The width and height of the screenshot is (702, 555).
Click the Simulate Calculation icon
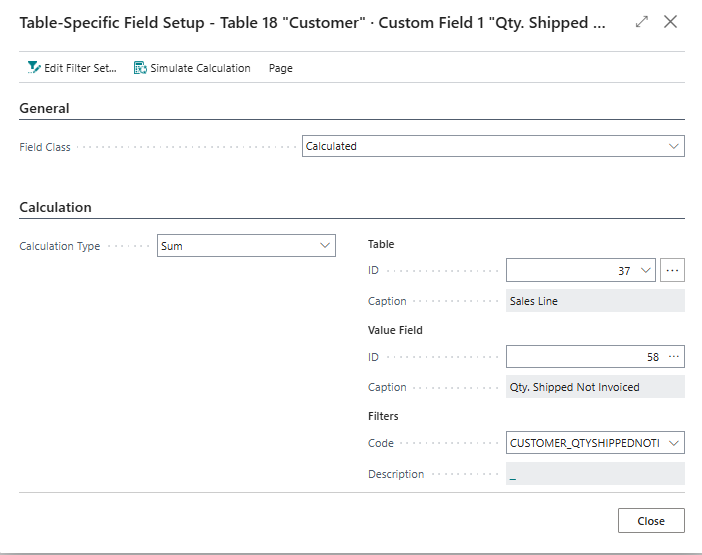pos(140,68)
